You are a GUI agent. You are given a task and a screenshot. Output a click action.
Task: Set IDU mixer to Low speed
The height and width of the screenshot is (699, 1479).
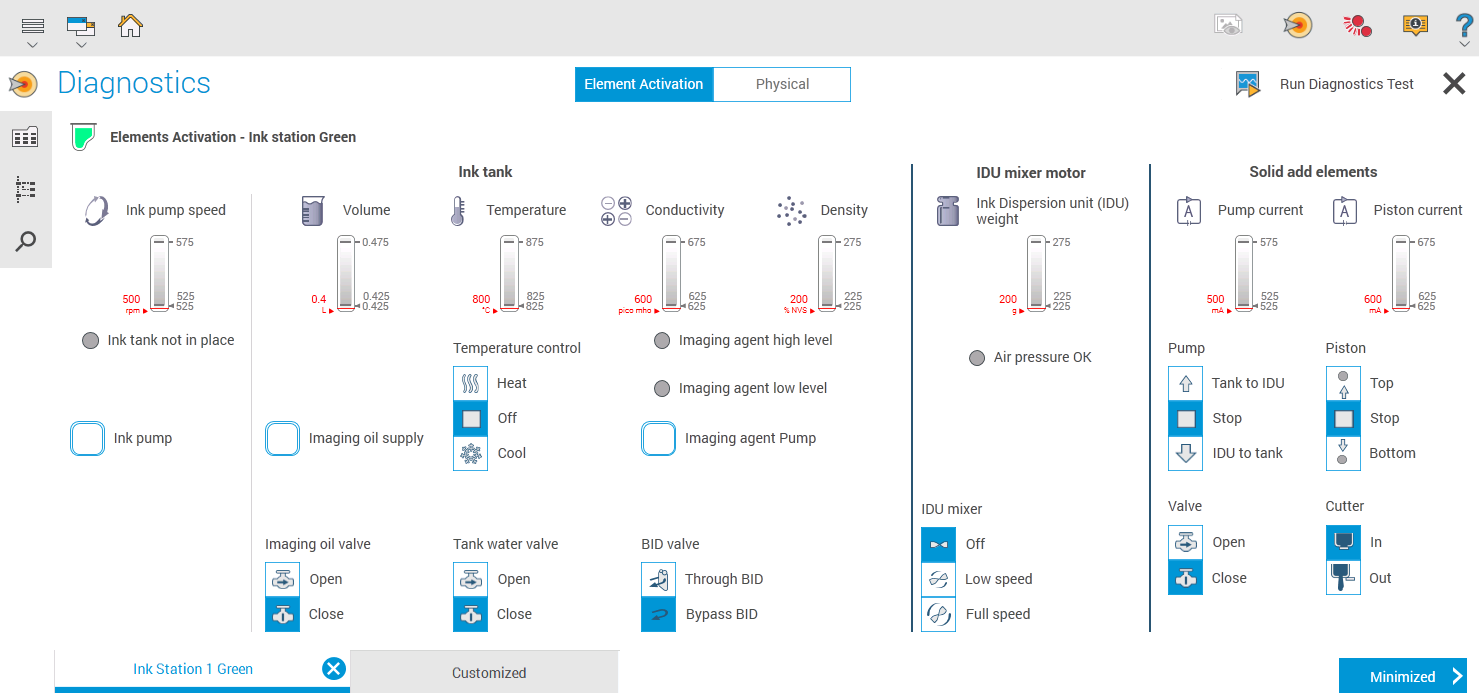(x=939, y=579)
